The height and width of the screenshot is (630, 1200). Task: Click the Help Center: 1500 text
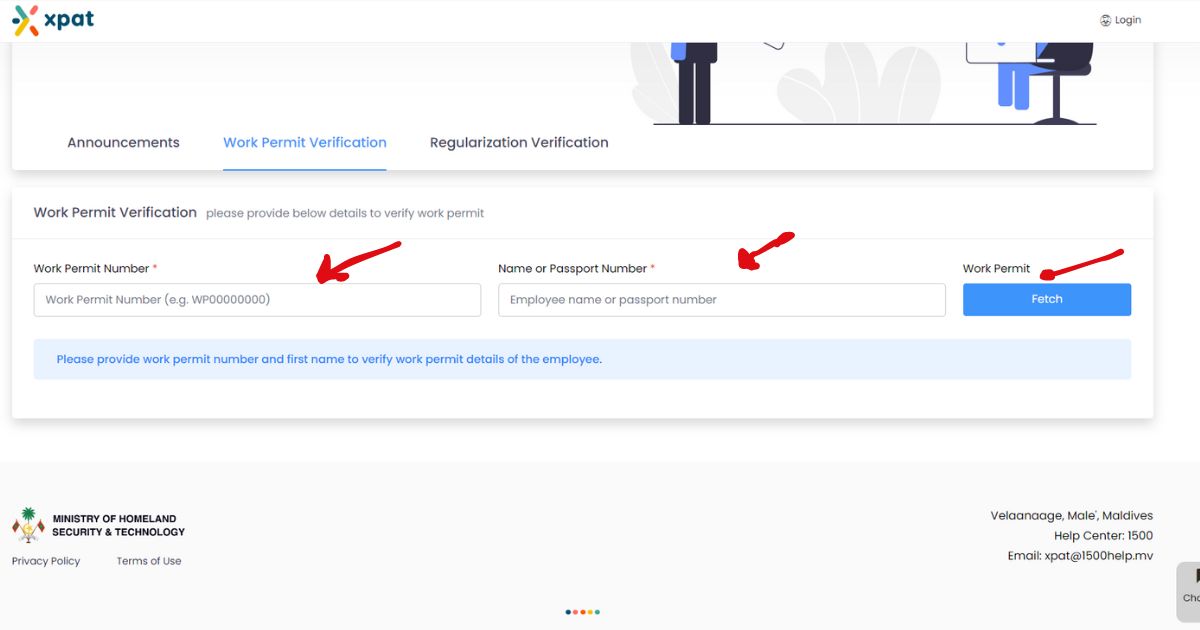point(1103,536)
